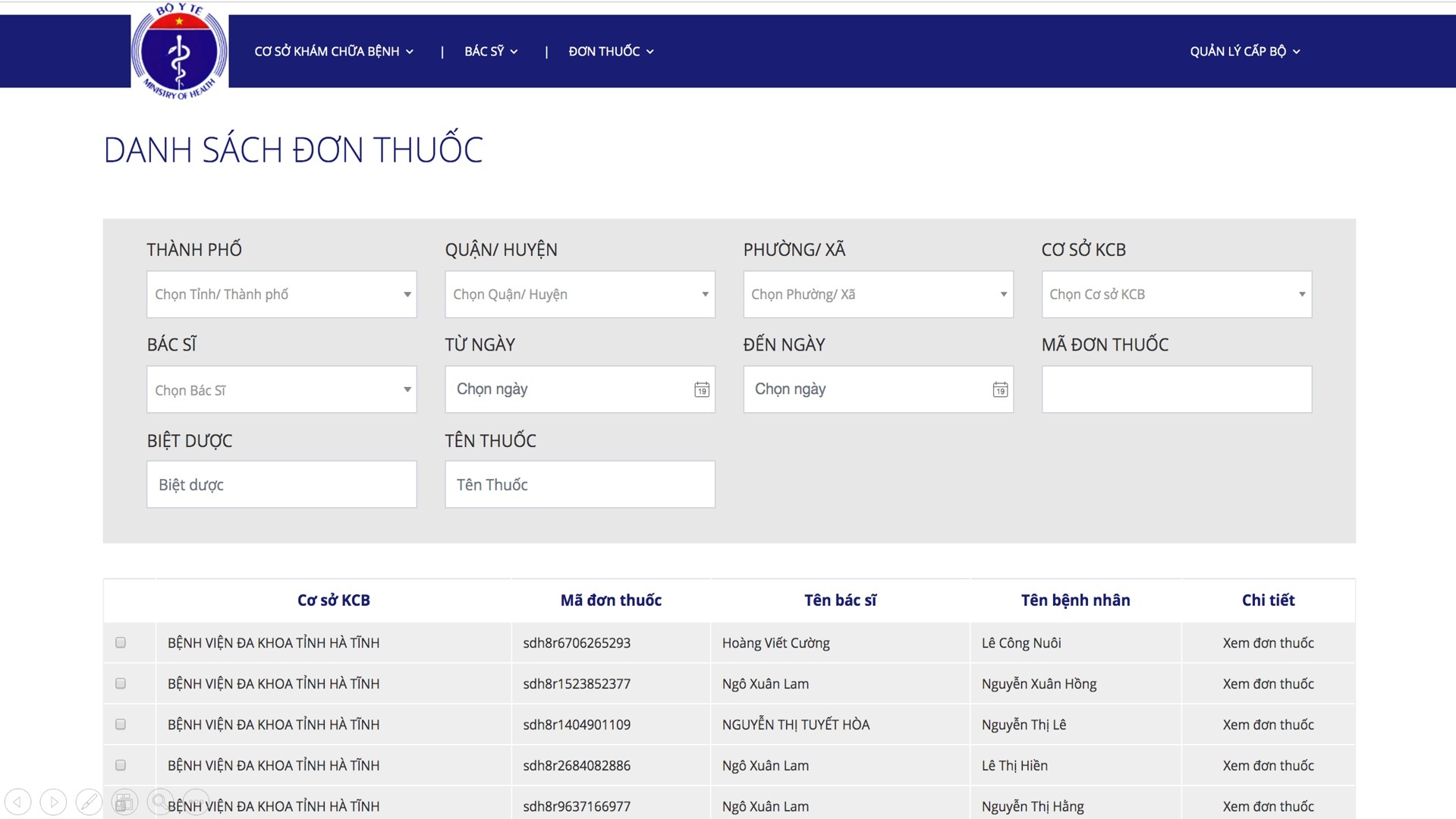Click the Ministry of Health logo
This screenshot has width=1456, height=819.
[180, 51]
